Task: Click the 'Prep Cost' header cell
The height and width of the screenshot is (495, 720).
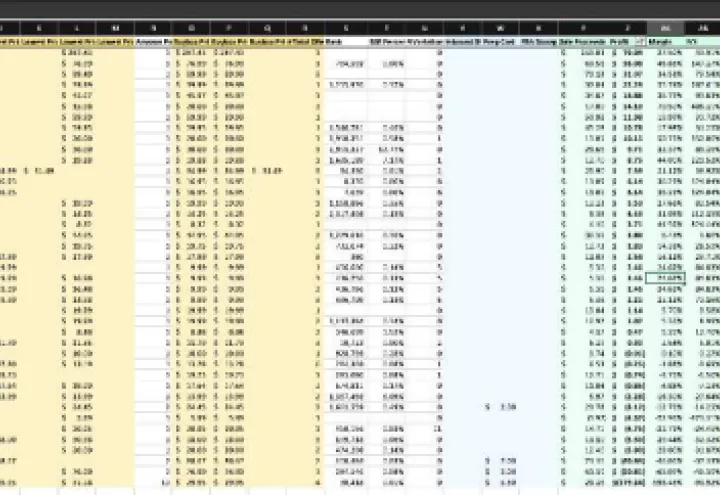Action: coord(501,42)
